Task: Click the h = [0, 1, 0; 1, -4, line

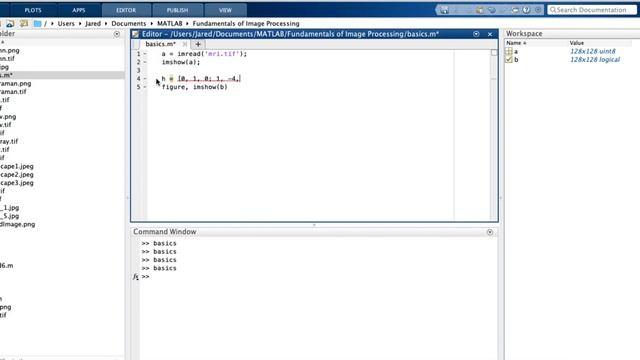Action: tap(201, 78)
